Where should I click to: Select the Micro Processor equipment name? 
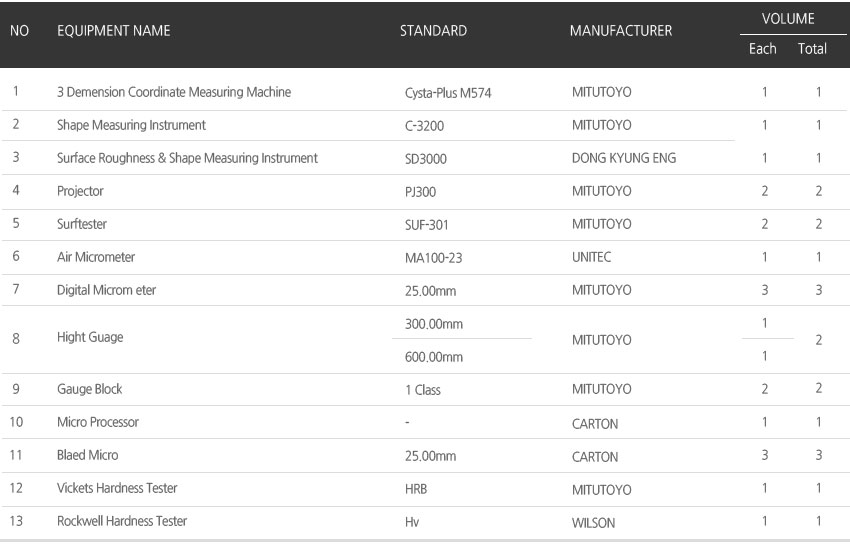tap(98, 422)
